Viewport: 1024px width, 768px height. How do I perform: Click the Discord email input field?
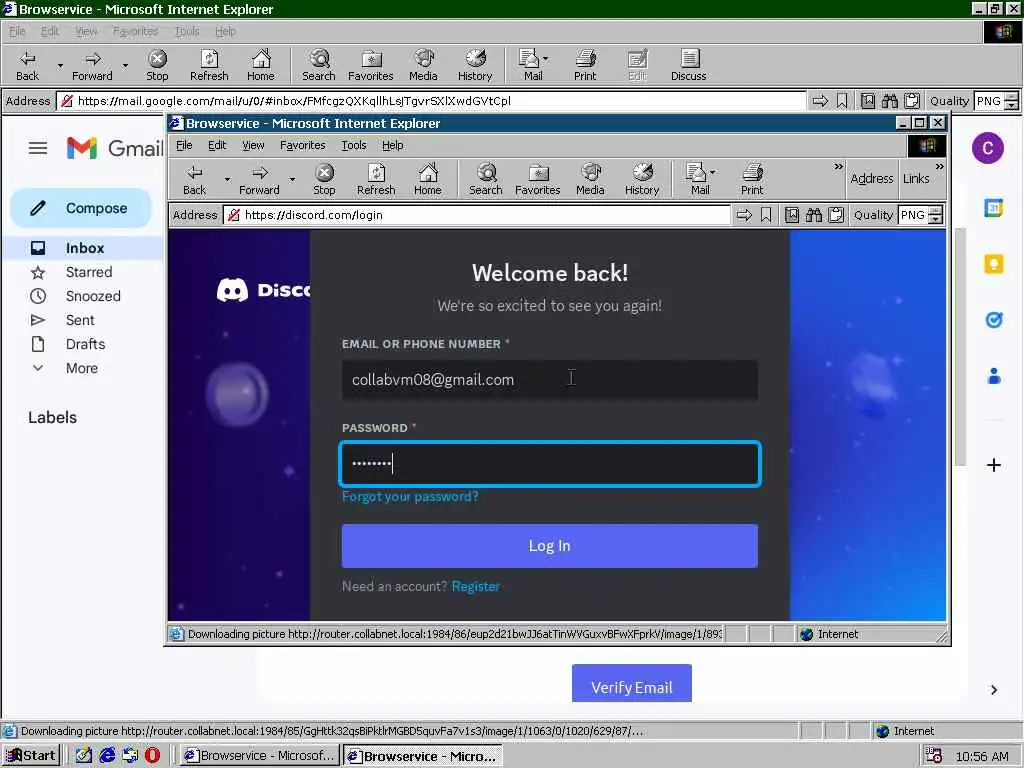(x=549, y=379)
